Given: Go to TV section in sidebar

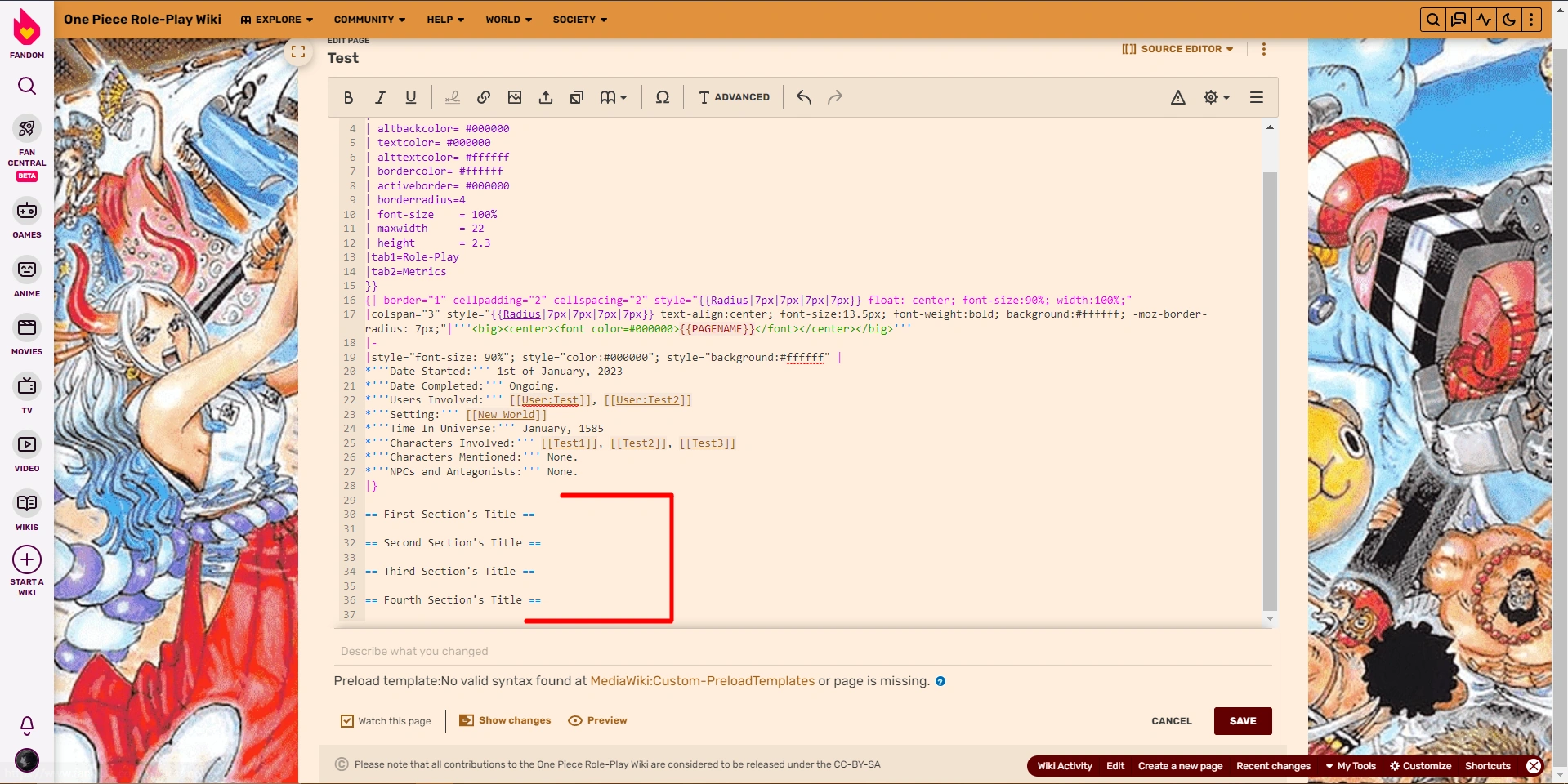Looking at the screenshot, I should point(27,394).
